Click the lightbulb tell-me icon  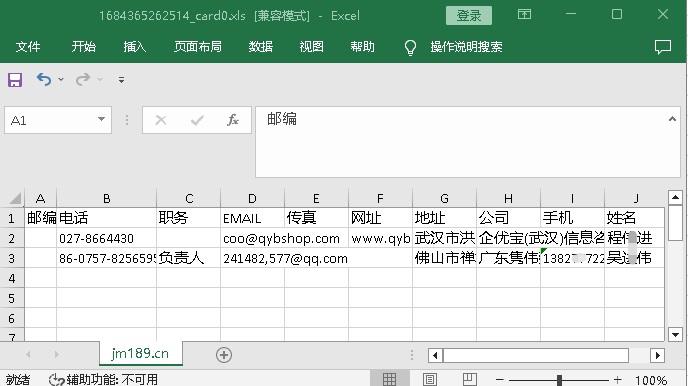coord(410,47)
